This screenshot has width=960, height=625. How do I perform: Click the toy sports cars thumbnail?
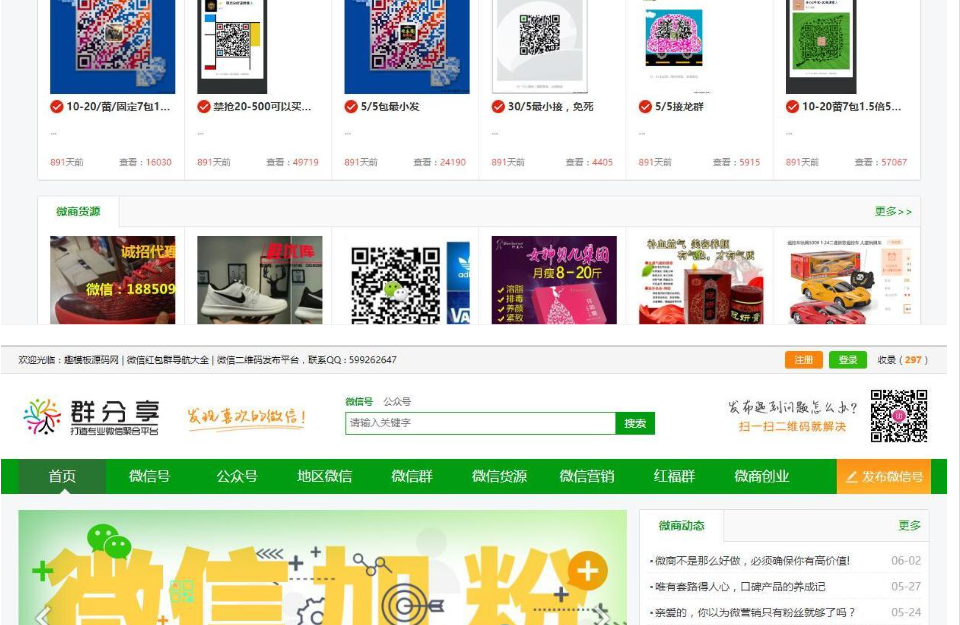click(x=849, y=280)
